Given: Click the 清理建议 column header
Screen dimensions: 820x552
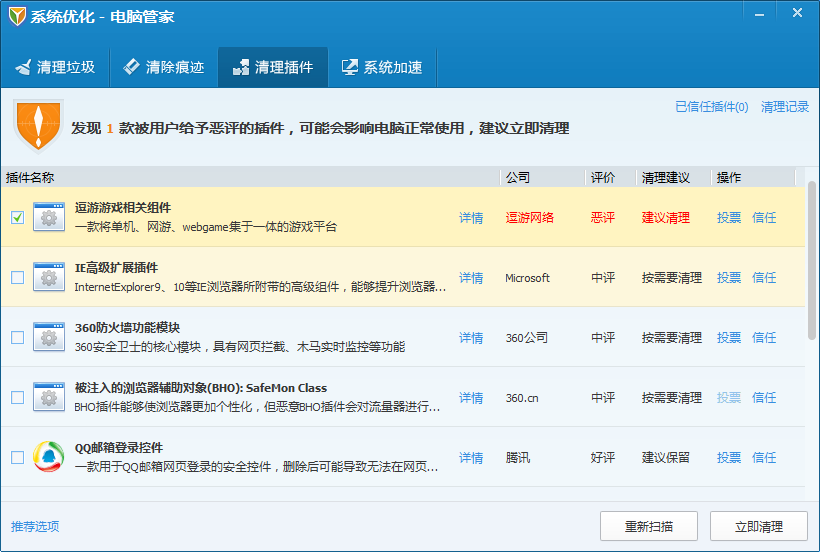Looking at the screenshot, I should click(673, 178).
